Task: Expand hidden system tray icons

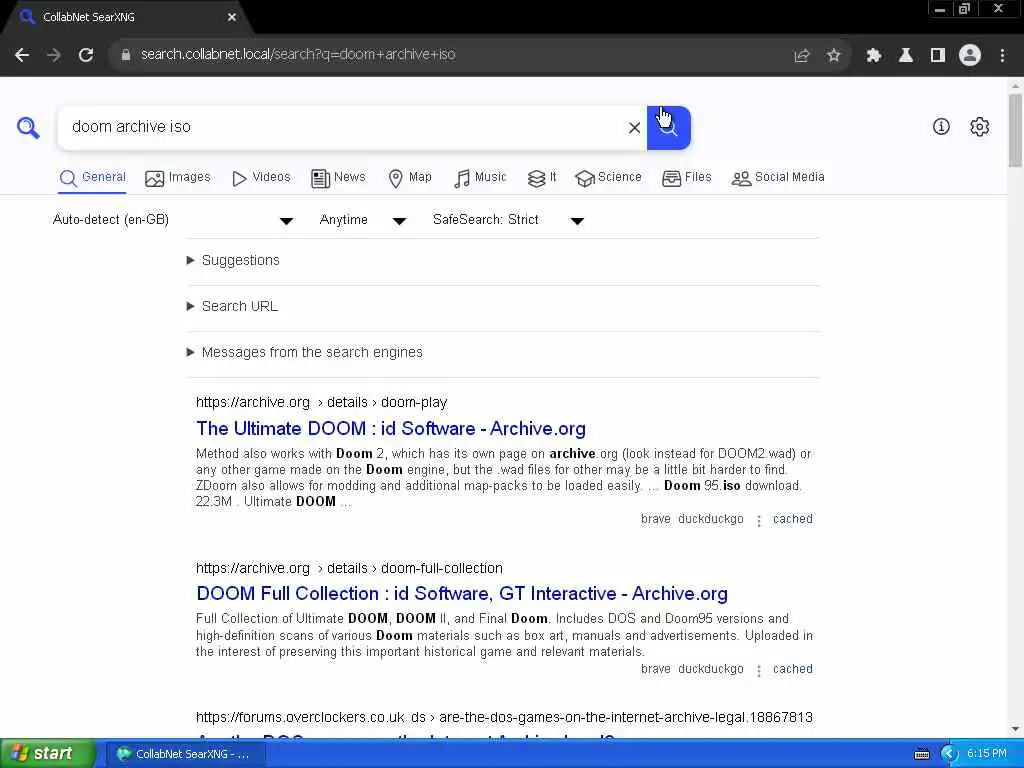Action: pos(949,754)
